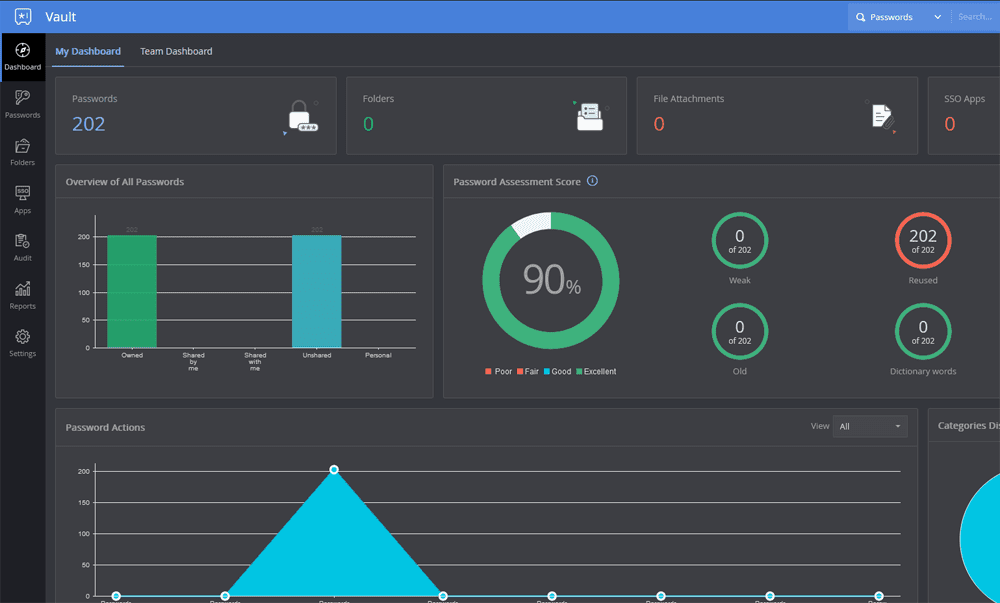Switch to the Team Dashboard tab

coord(176,51)
